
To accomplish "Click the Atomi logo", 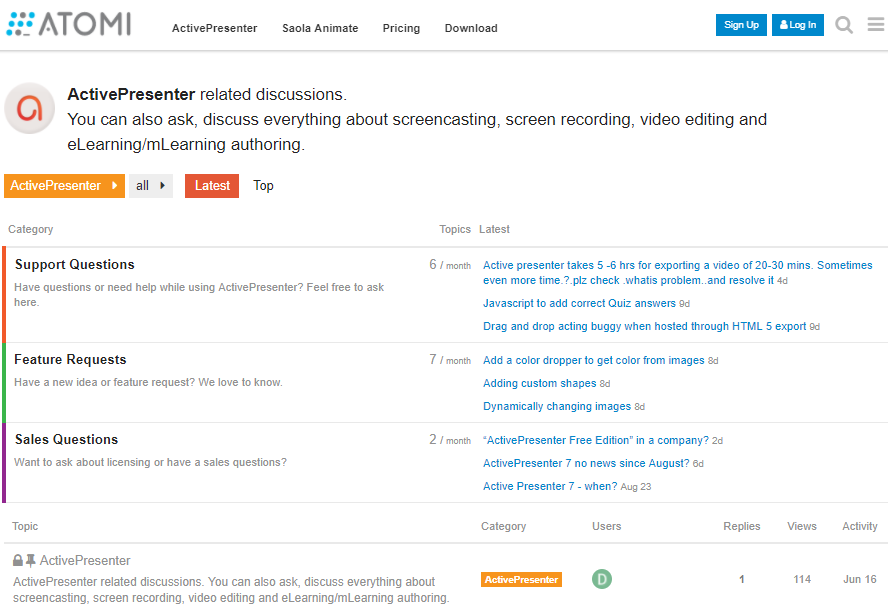I will pos(69,24).
